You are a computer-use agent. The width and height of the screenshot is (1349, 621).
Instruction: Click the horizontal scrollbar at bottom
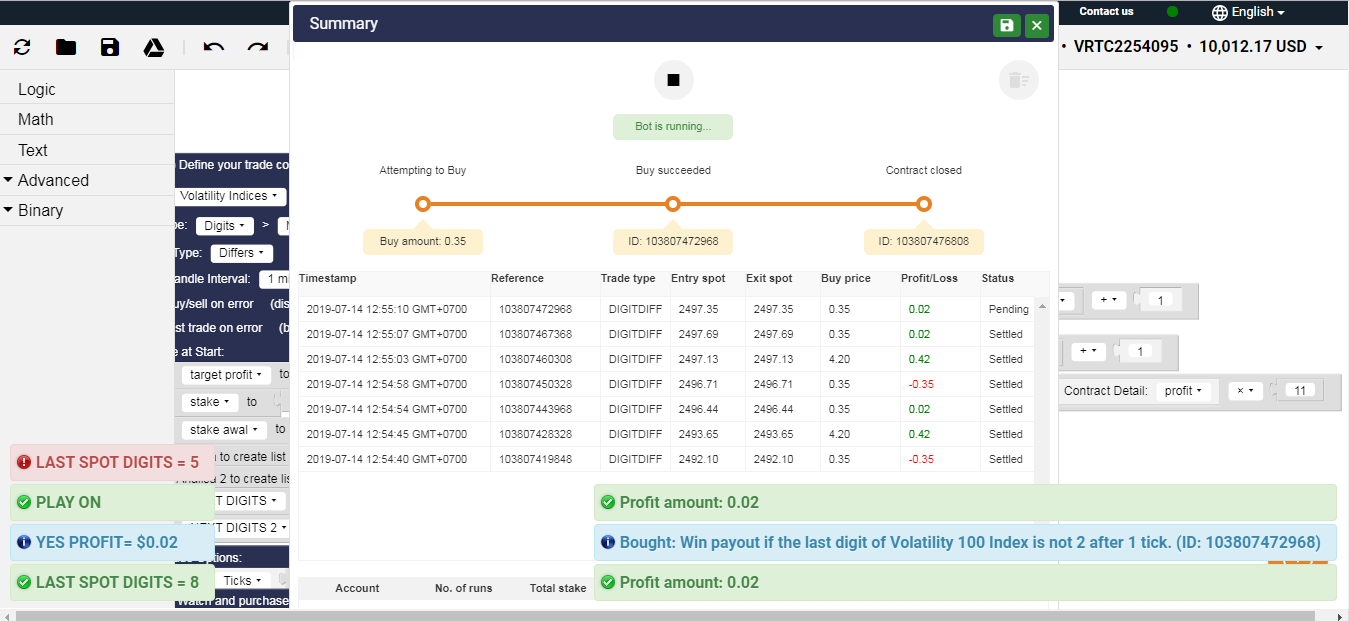(674, 614)
